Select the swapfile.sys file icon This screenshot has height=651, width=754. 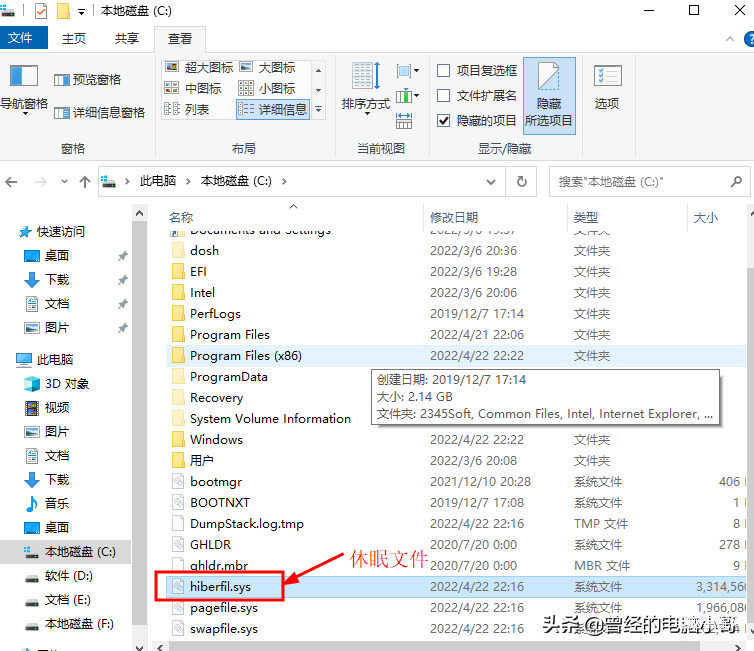pos(178,628)
